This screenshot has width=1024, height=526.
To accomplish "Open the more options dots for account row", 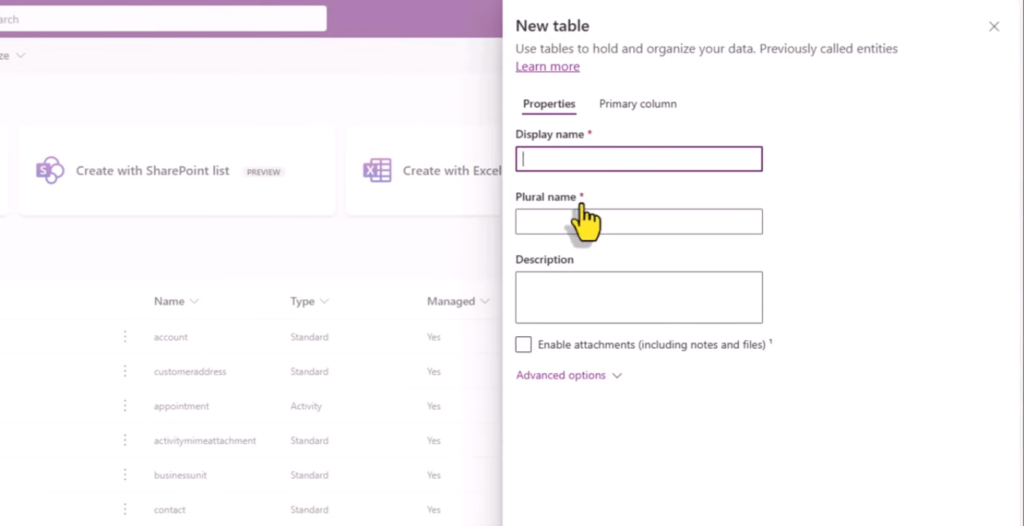I will click(125, 337).
